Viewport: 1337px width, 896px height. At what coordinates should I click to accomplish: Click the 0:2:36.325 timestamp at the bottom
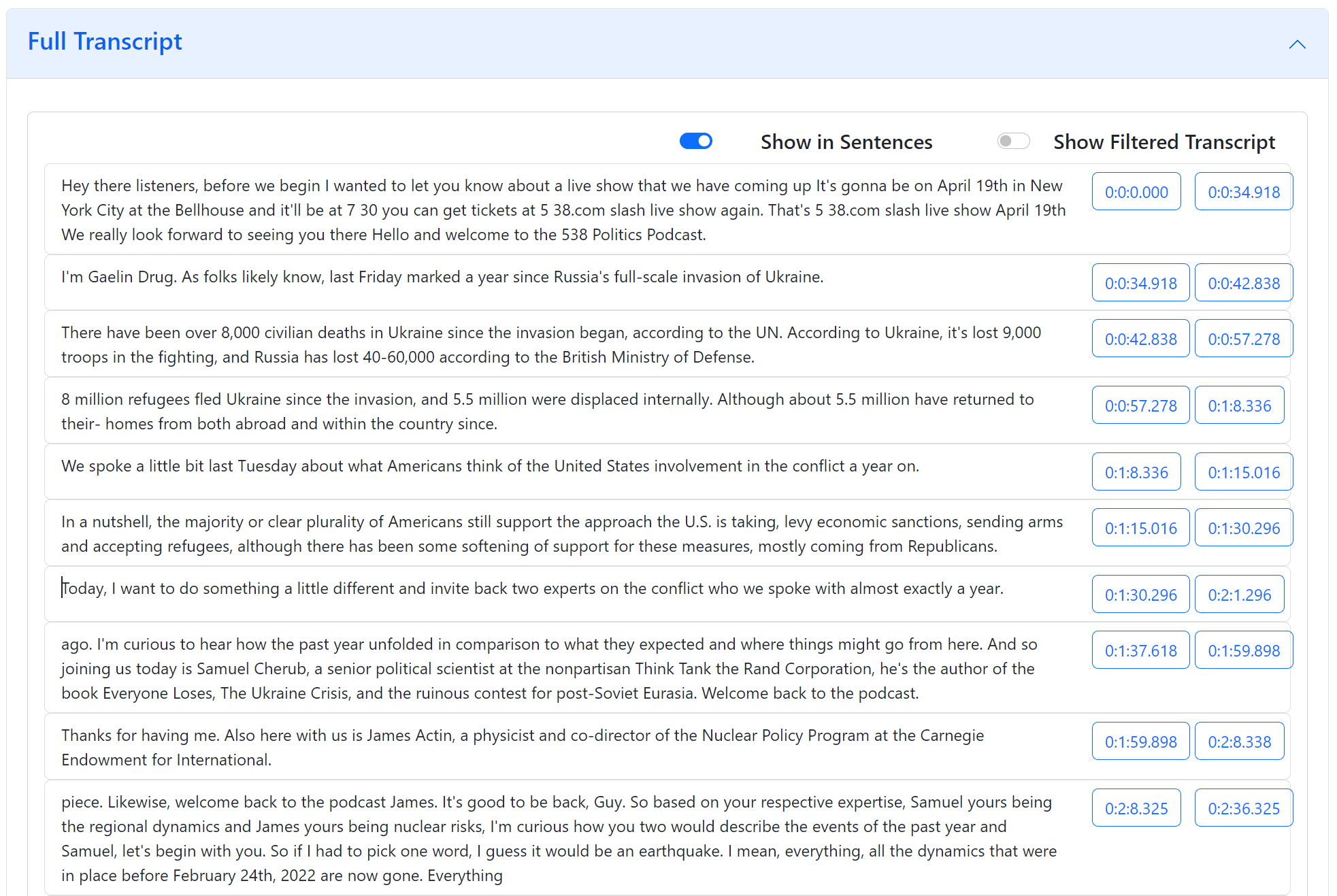[1244, 808]
